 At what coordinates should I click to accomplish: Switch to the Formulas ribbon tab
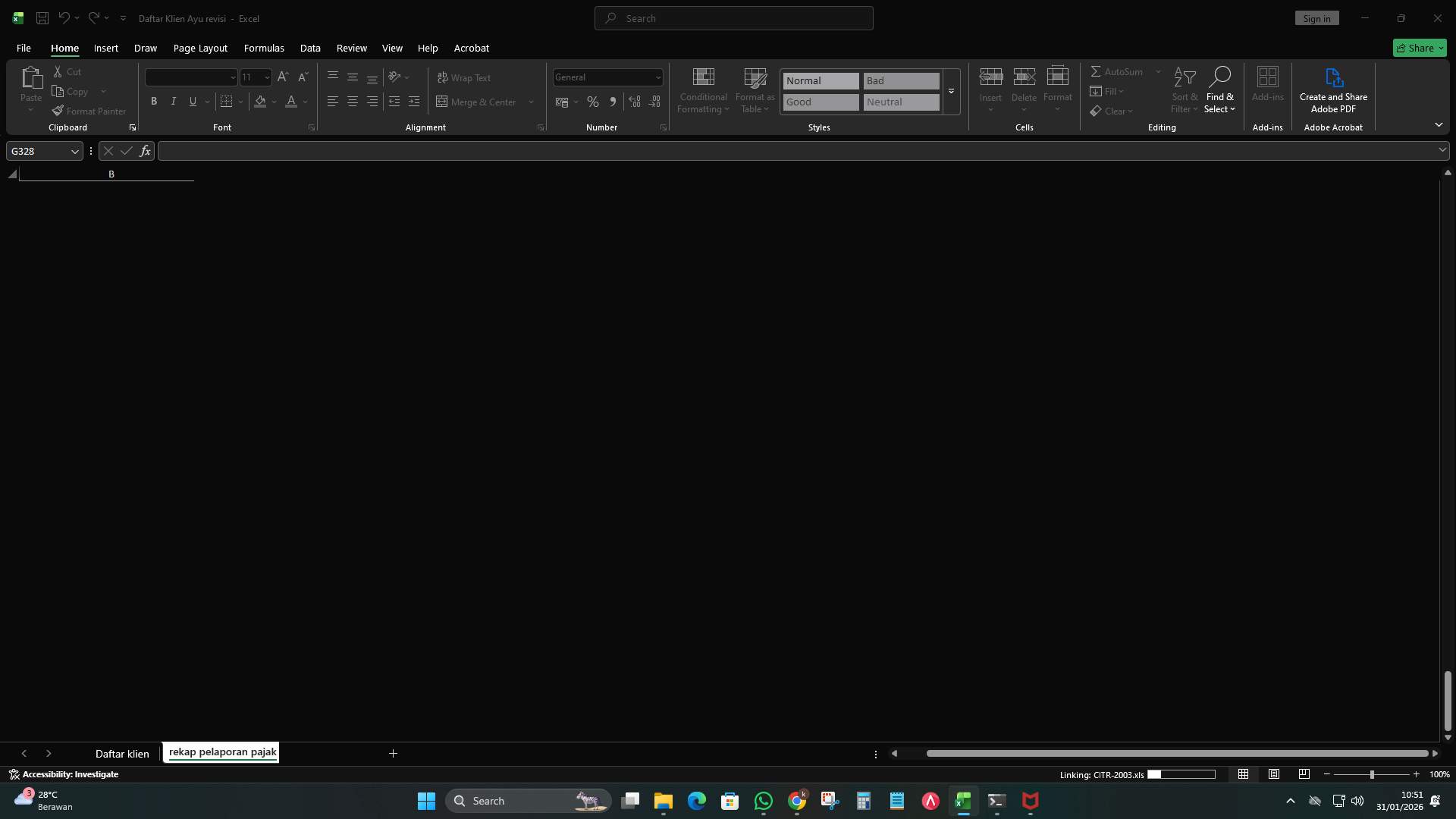coord(263,48)
